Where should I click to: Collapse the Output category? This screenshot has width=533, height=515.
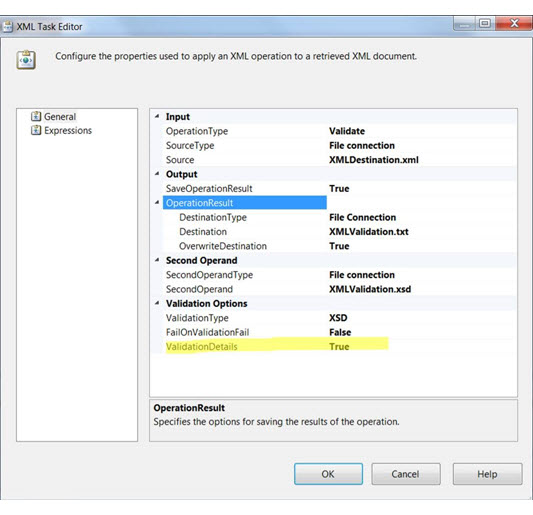157,174
